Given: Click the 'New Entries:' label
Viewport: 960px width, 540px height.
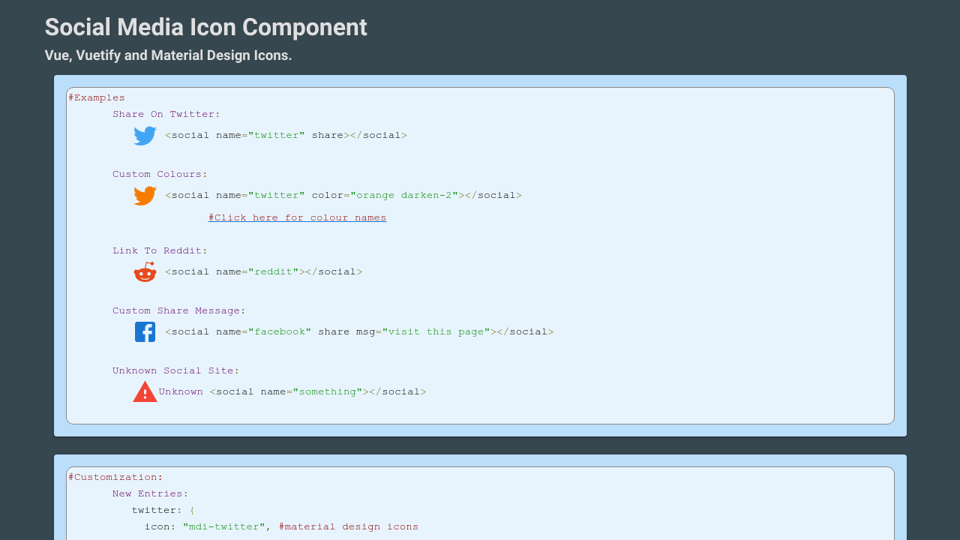Looking at the screenshot, I should (150, 493).
